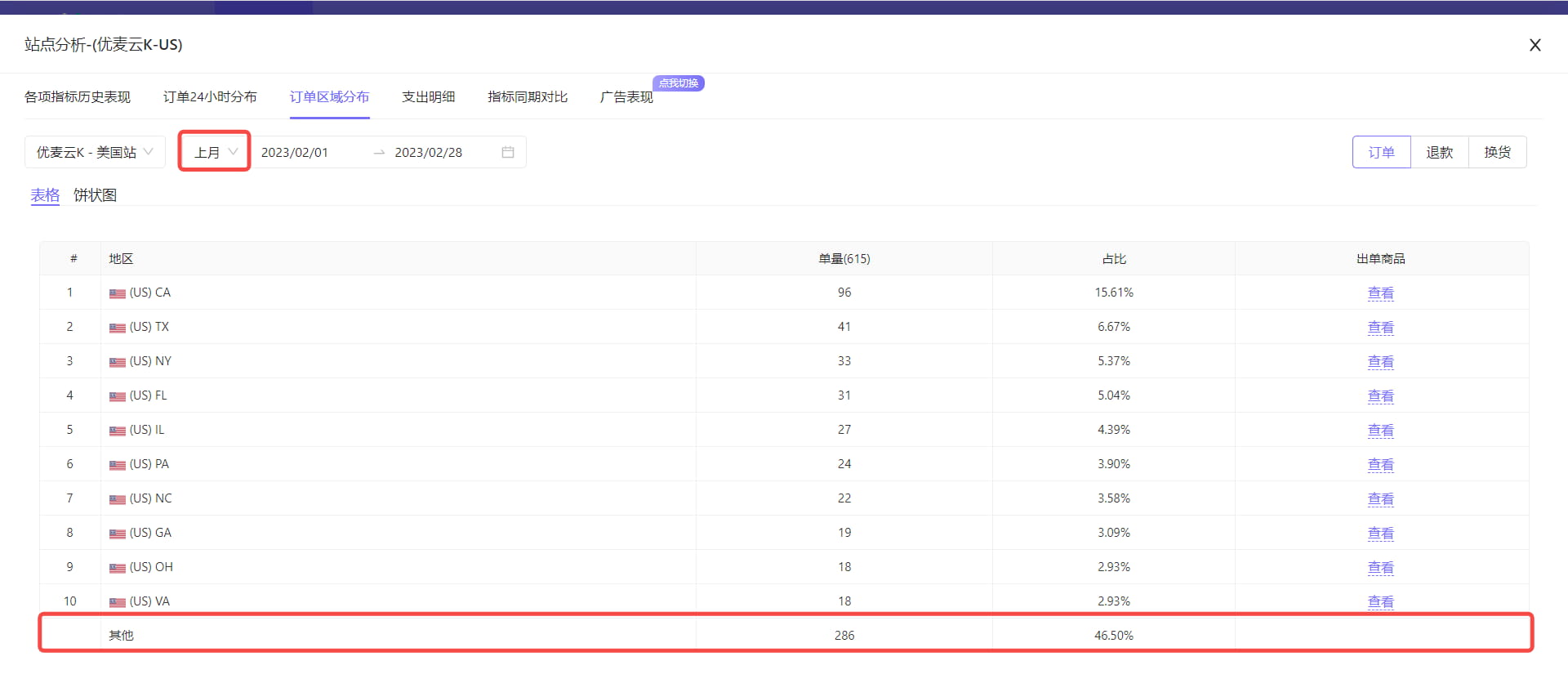This screenshot has width=1568, height=679.
Task: Click the 占比 column header
Action: click(1114, 258)
